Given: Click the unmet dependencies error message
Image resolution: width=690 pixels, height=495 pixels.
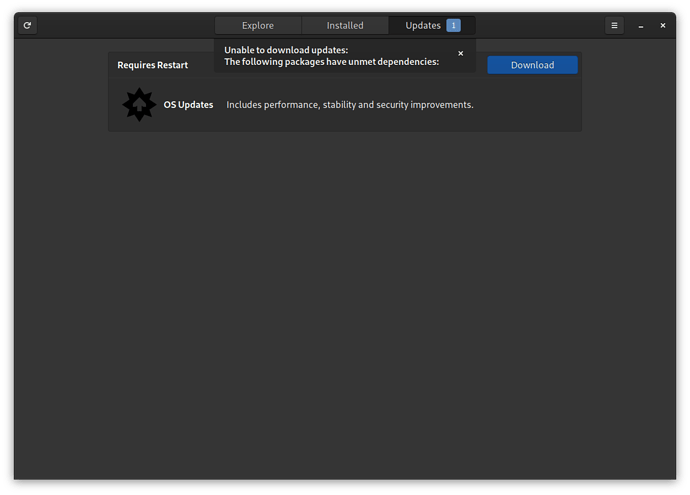Looking at the screenshot, I should coord(331,56).
